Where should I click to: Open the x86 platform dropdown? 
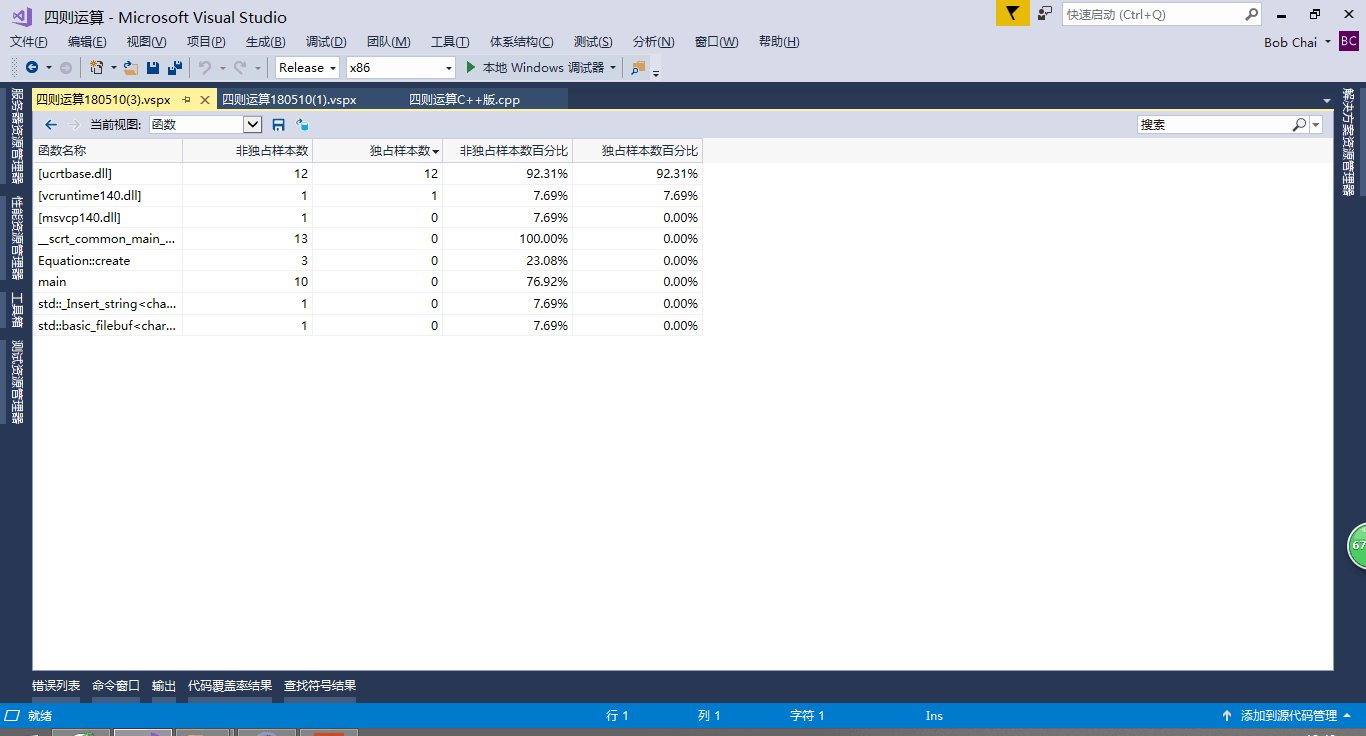[x=400, y=68]
